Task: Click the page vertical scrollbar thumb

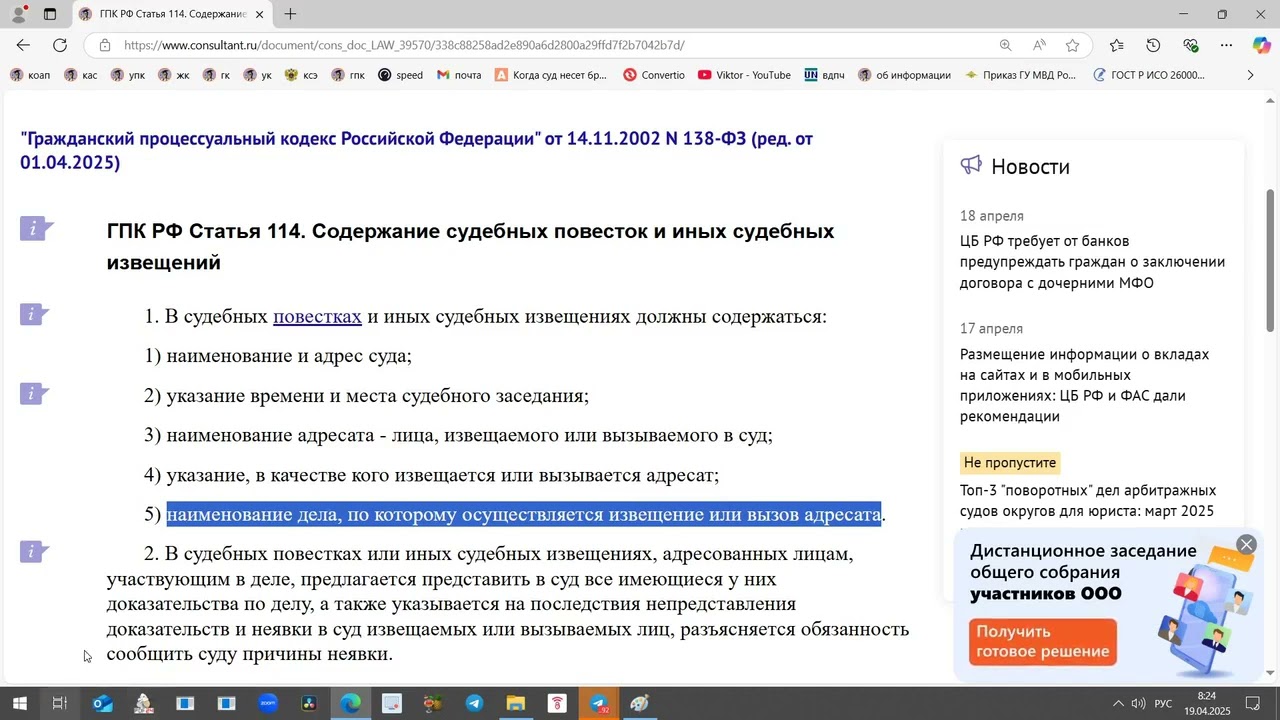Action: click(1271, 260)
